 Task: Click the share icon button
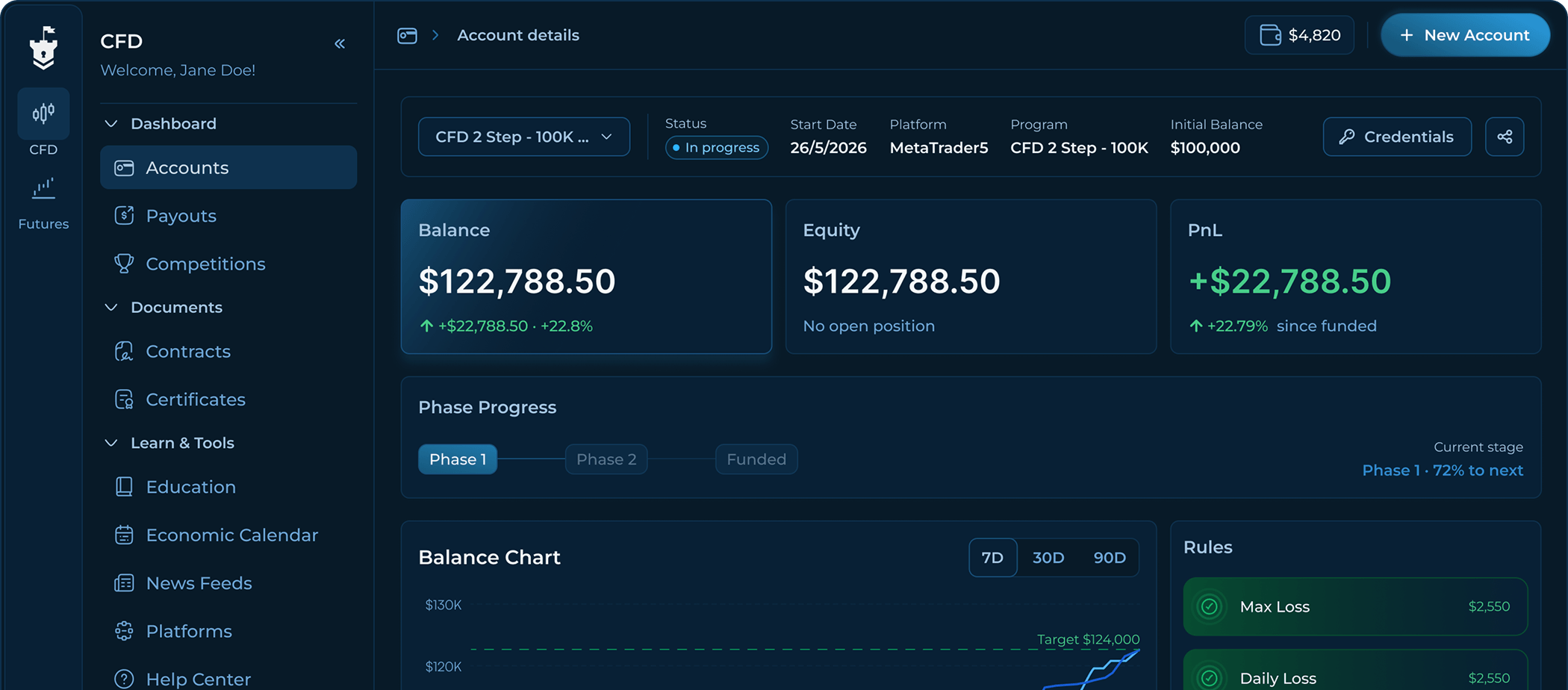point(1505,137)
